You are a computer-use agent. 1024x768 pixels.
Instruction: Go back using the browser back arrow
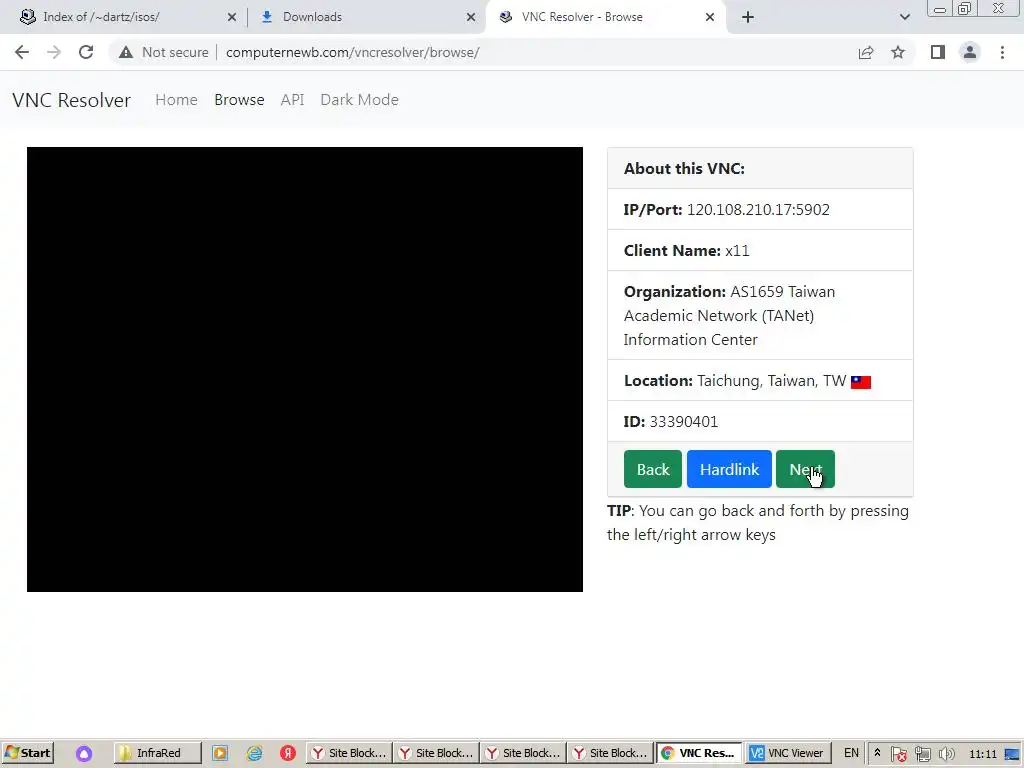[22, 52]
